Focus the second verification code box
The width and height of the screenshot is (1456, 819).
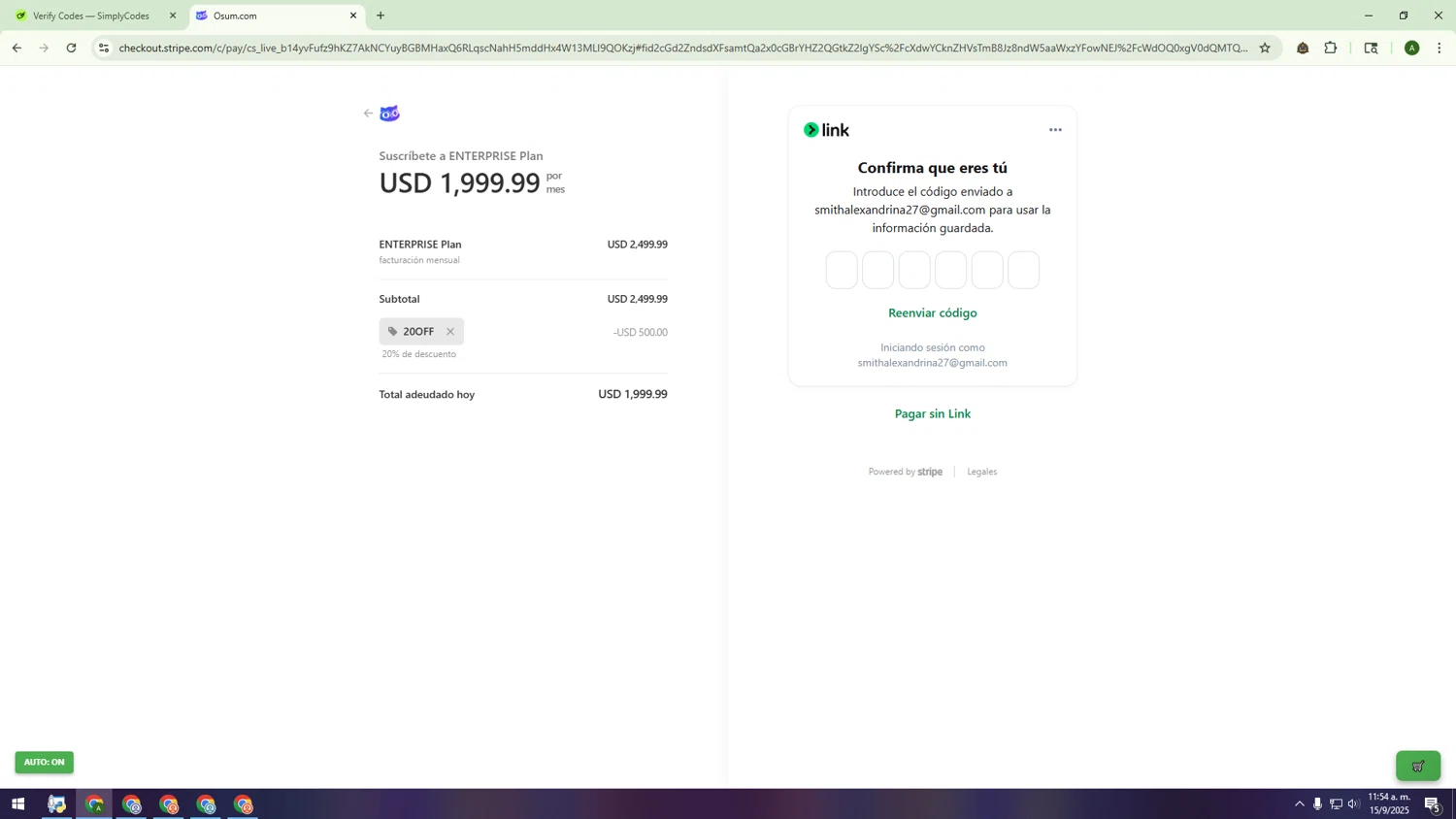pyautogui.click(x=877, y=270)
